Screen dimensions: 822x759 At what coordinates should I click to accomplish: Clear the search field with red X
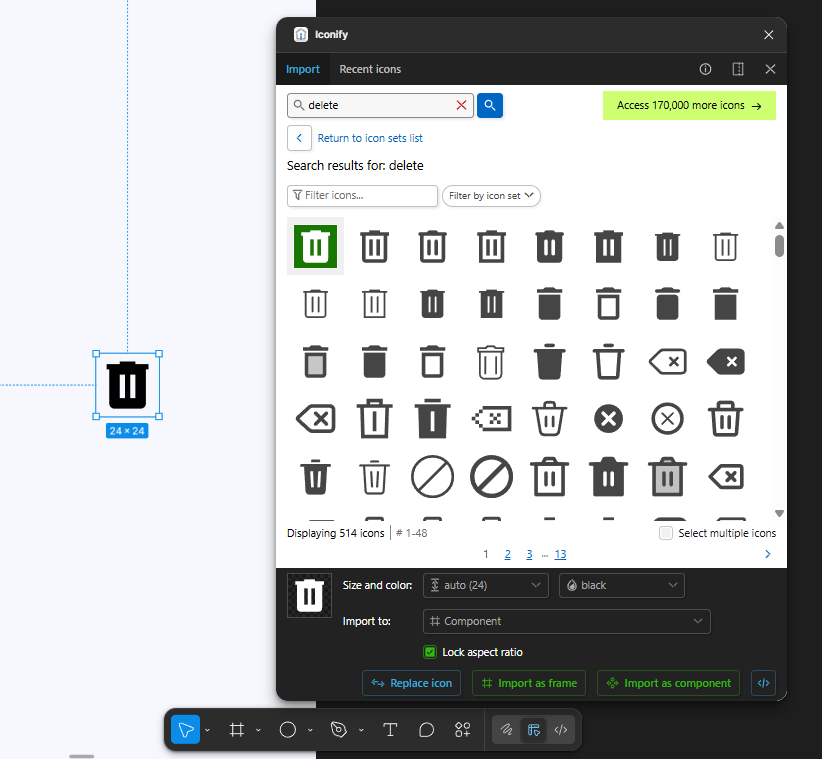click(461, 105)
